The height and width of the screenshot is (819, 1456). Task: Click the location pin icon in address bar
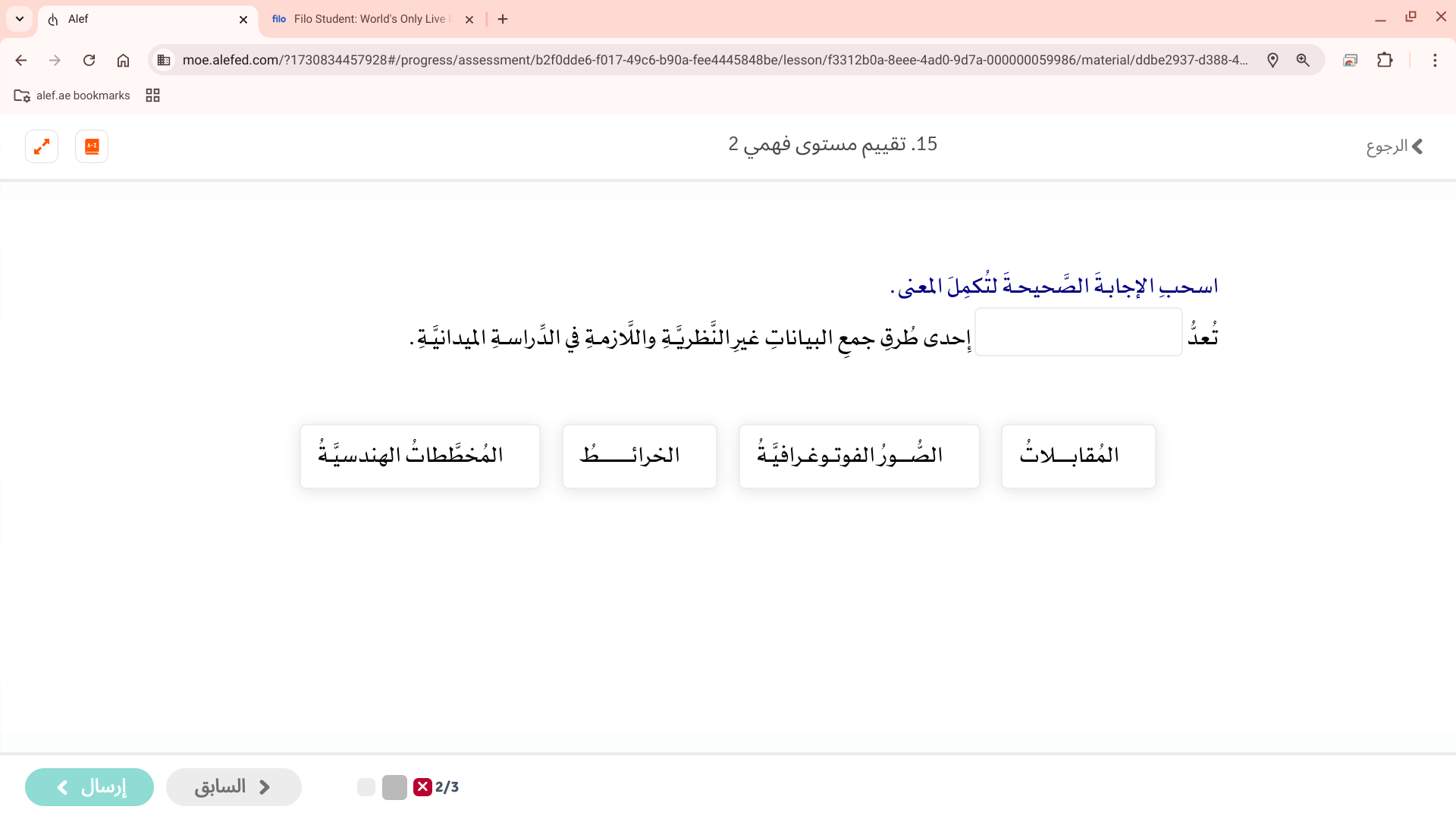click(1272, 60)
